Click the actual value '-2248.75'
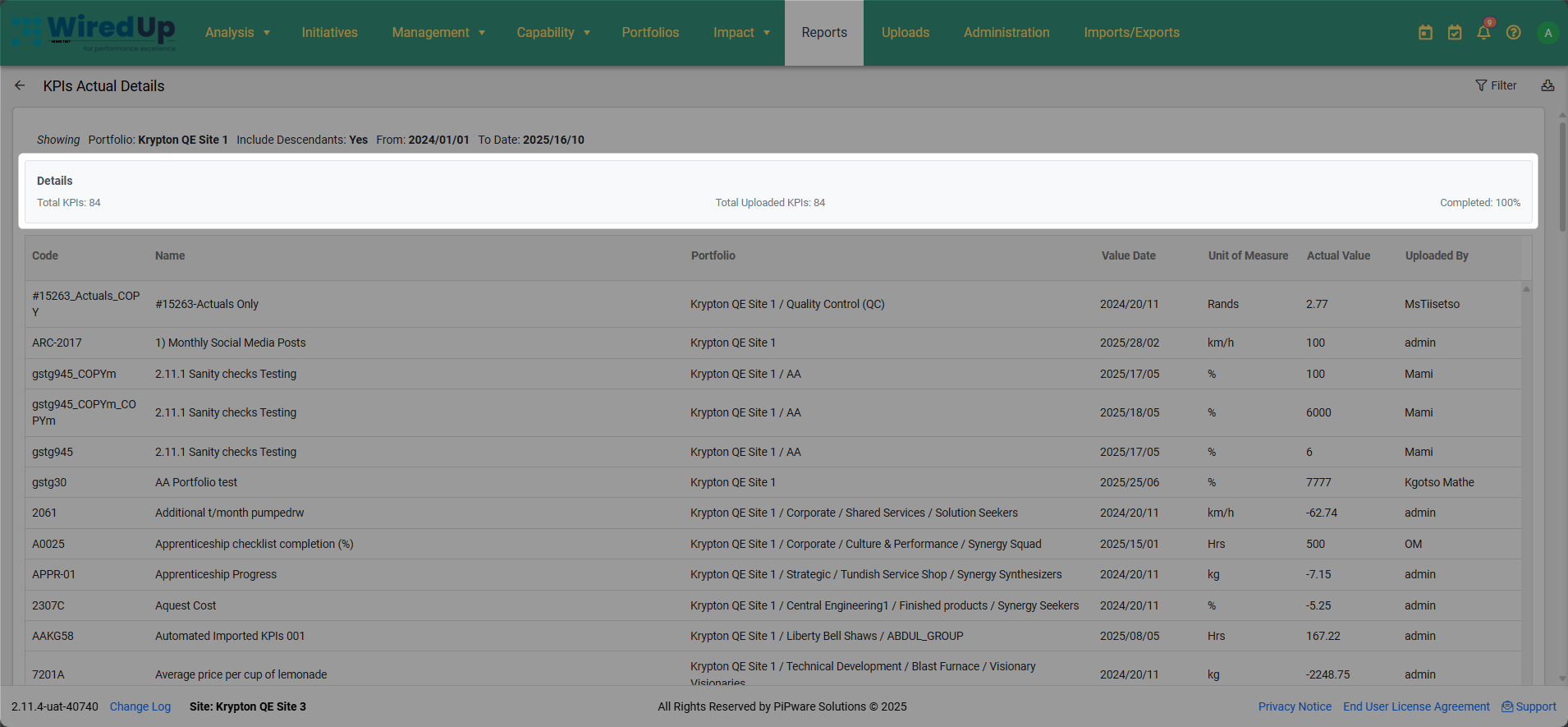The width and height of the screenshot is (1568, 727). tap(1327, 674)
